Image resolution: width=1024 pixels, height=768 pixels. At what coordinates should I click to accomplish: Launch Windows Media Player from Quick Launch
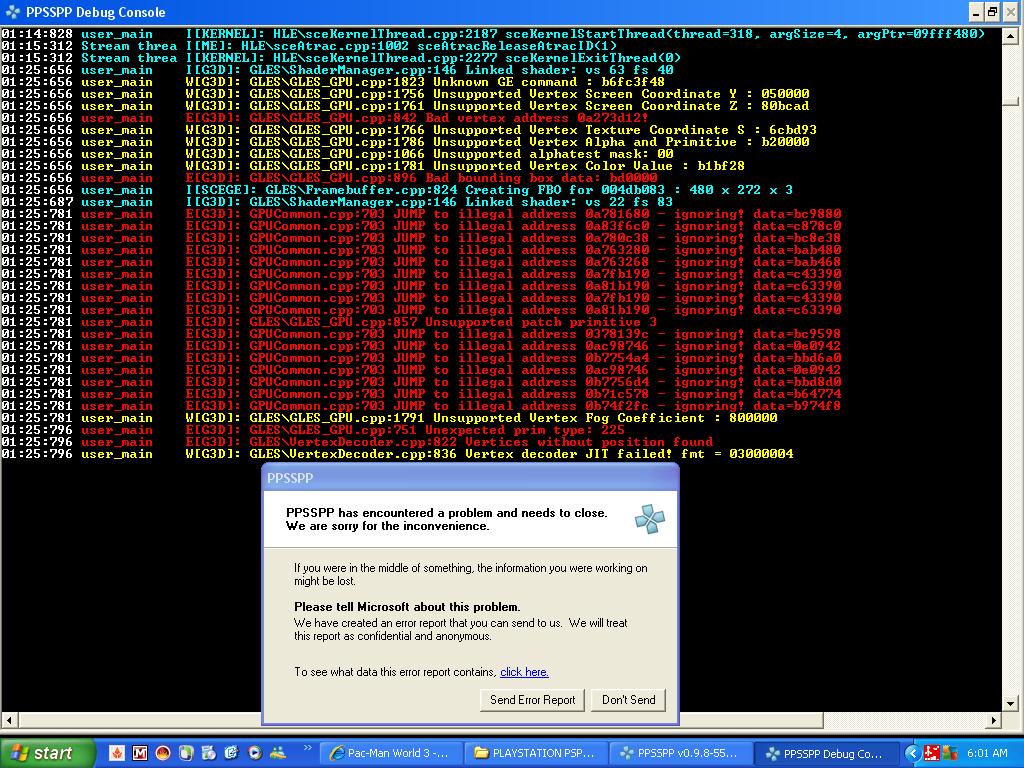click(x=254, y=753)
